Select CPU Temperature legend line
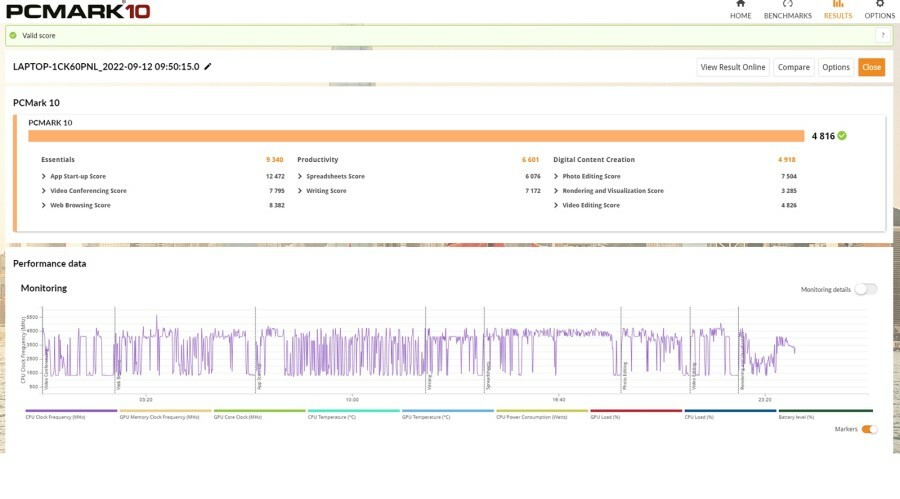900x499 pixels. pos(354,411)
